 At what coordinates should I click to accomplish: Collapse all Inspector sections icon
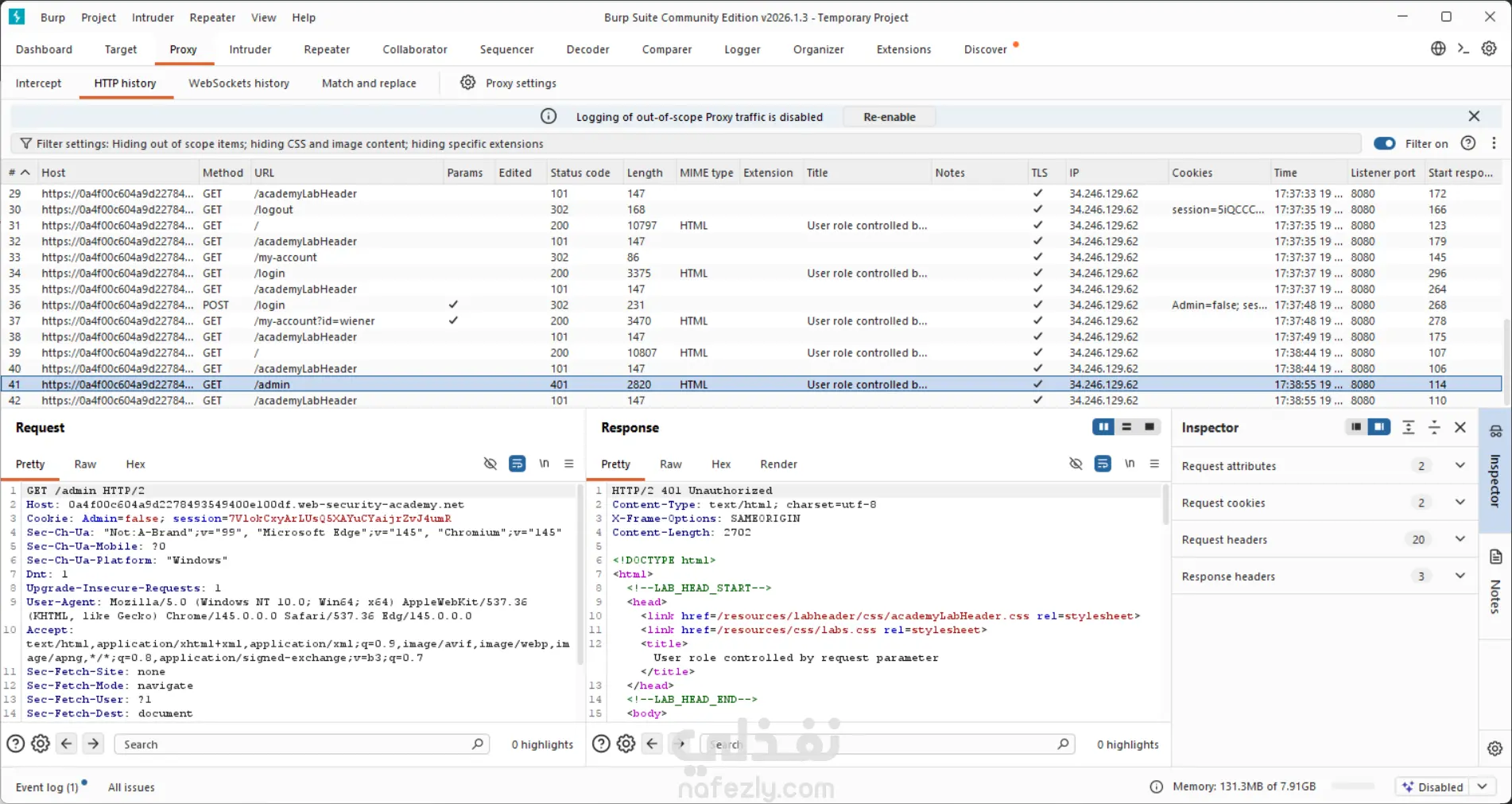[1434, 427]
